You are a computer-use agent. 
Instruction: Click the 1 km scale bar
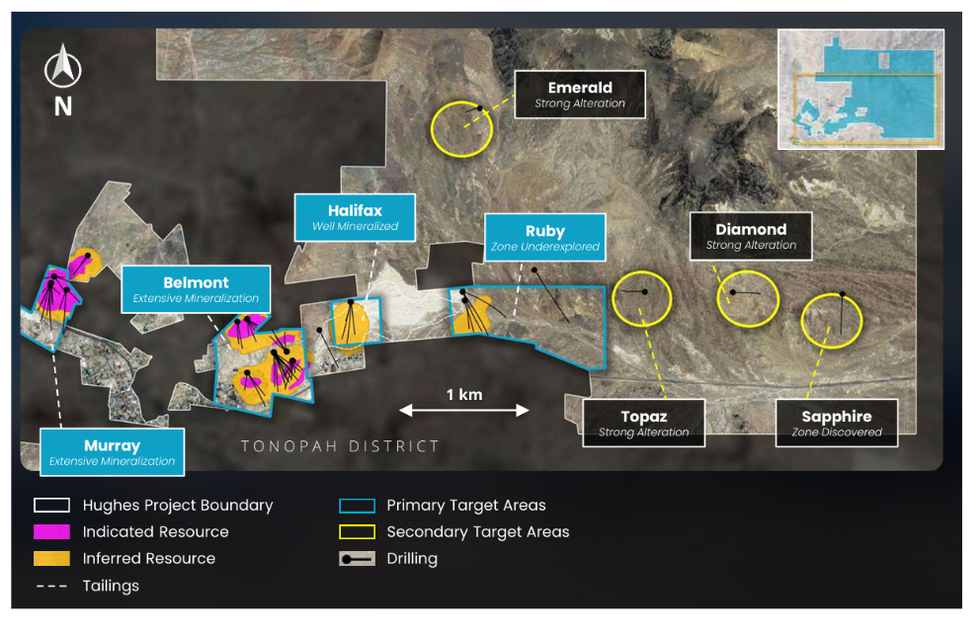[464, 409]
